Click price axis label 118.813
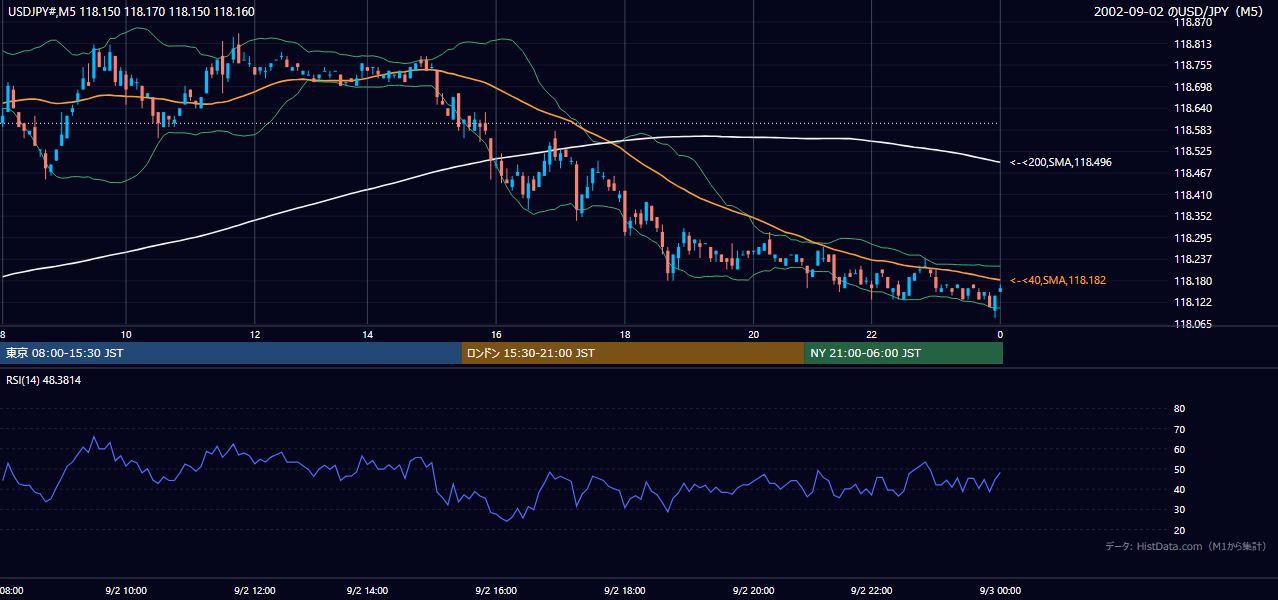1278x600 pixels. 1192,44
